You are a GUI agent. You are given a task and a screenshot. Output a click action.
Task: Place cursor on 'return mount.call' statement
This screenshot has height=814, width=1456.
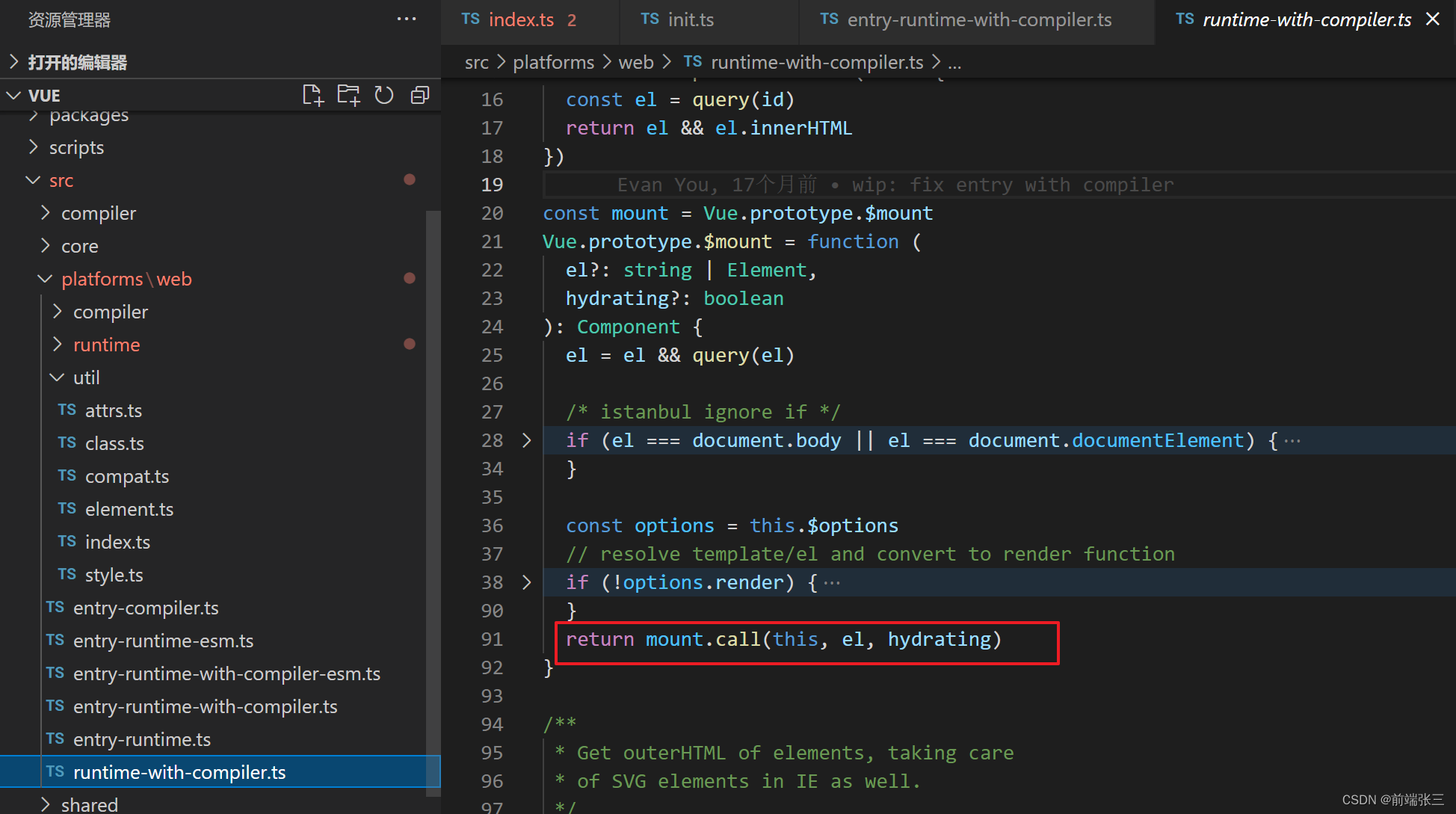(783, 639)
